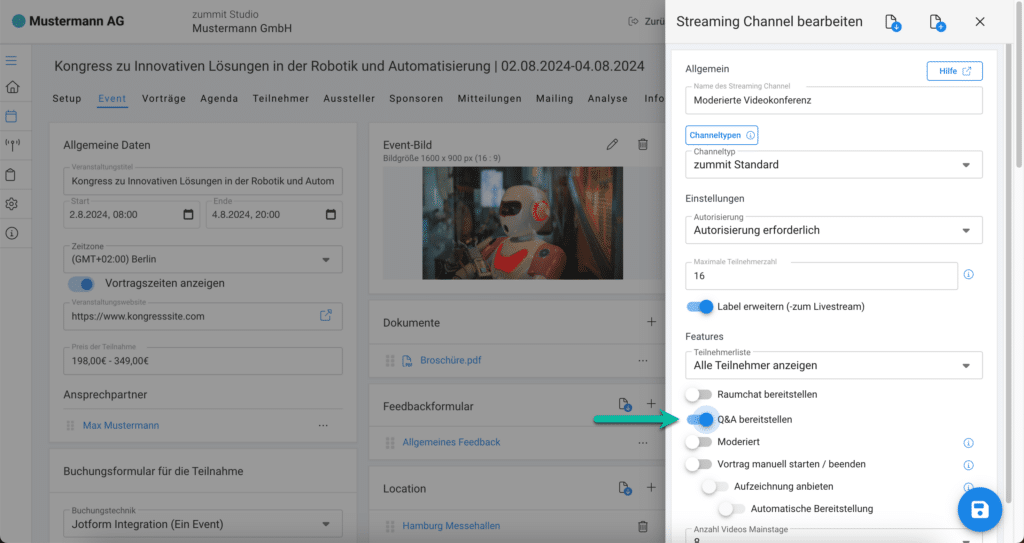Click the Hilfe button
This screenshot has width=1024, height=543.
pyautogui.click(x=954, y=71)
